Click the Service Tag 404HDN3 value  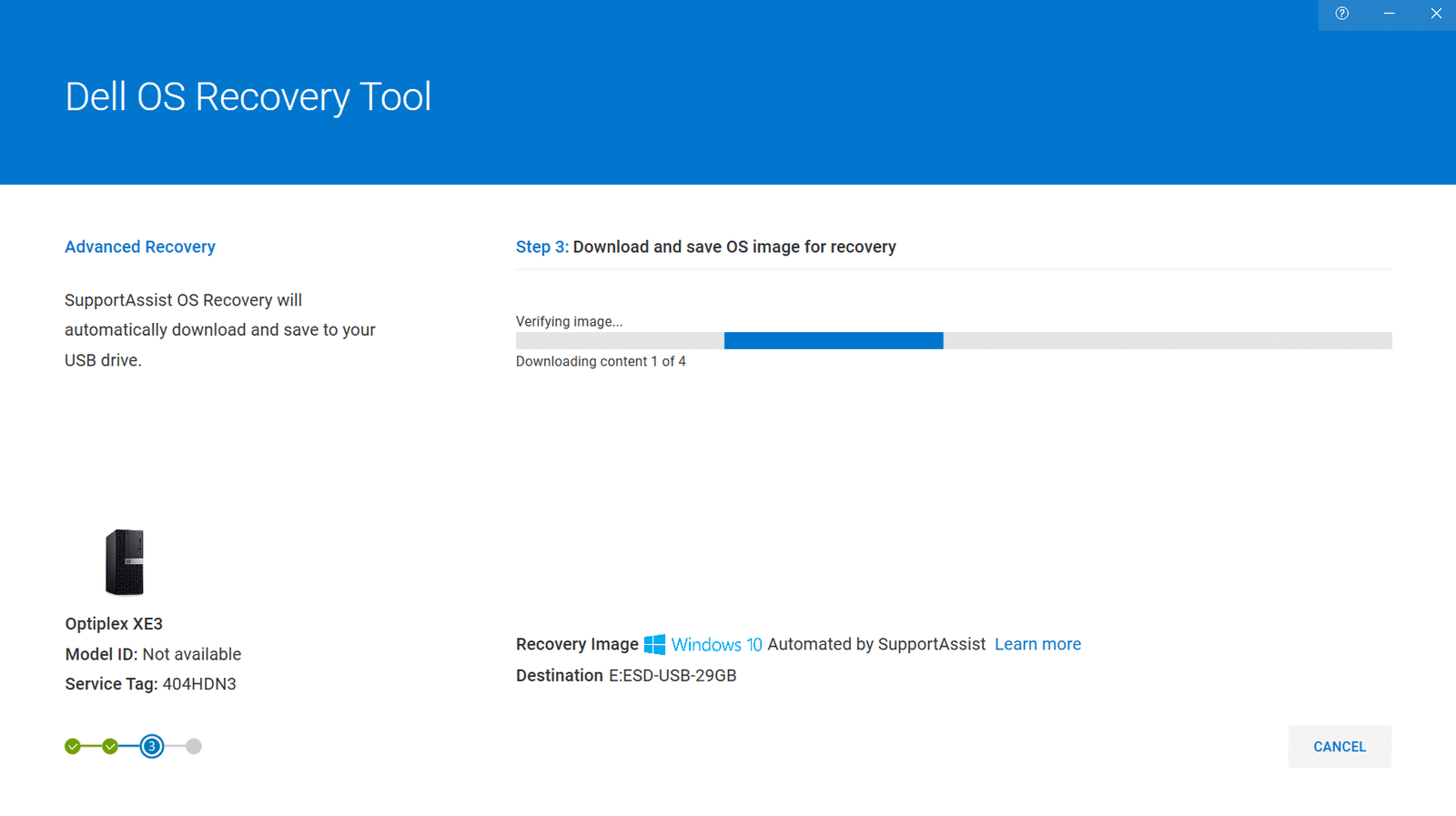(x=199, y=684)
